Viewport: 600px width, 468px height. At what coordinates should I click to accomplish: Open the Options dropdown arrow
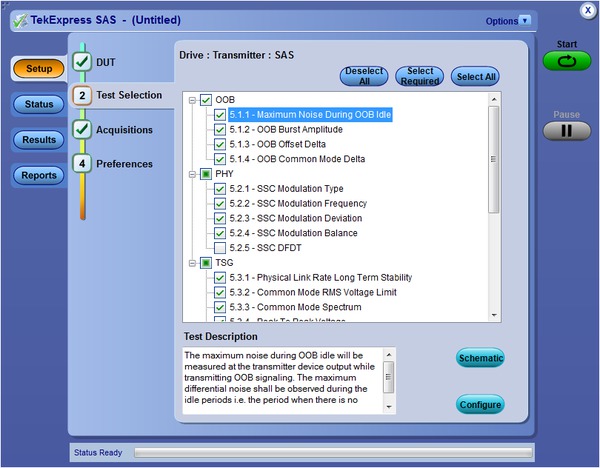click(x=525, y=20)
